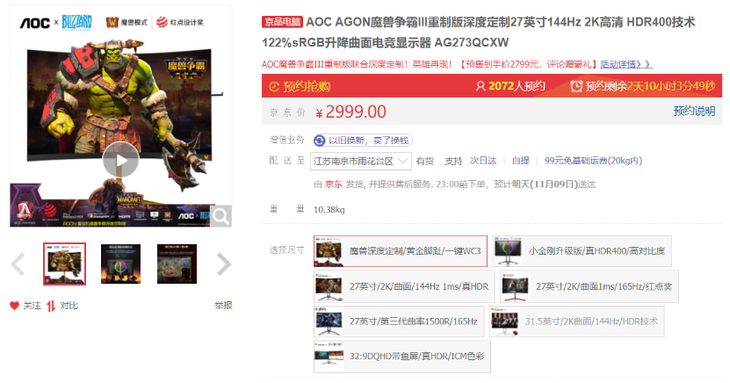Click the 自提 self-pickup link
Screen dimensions: 730x383
point(520,161)
